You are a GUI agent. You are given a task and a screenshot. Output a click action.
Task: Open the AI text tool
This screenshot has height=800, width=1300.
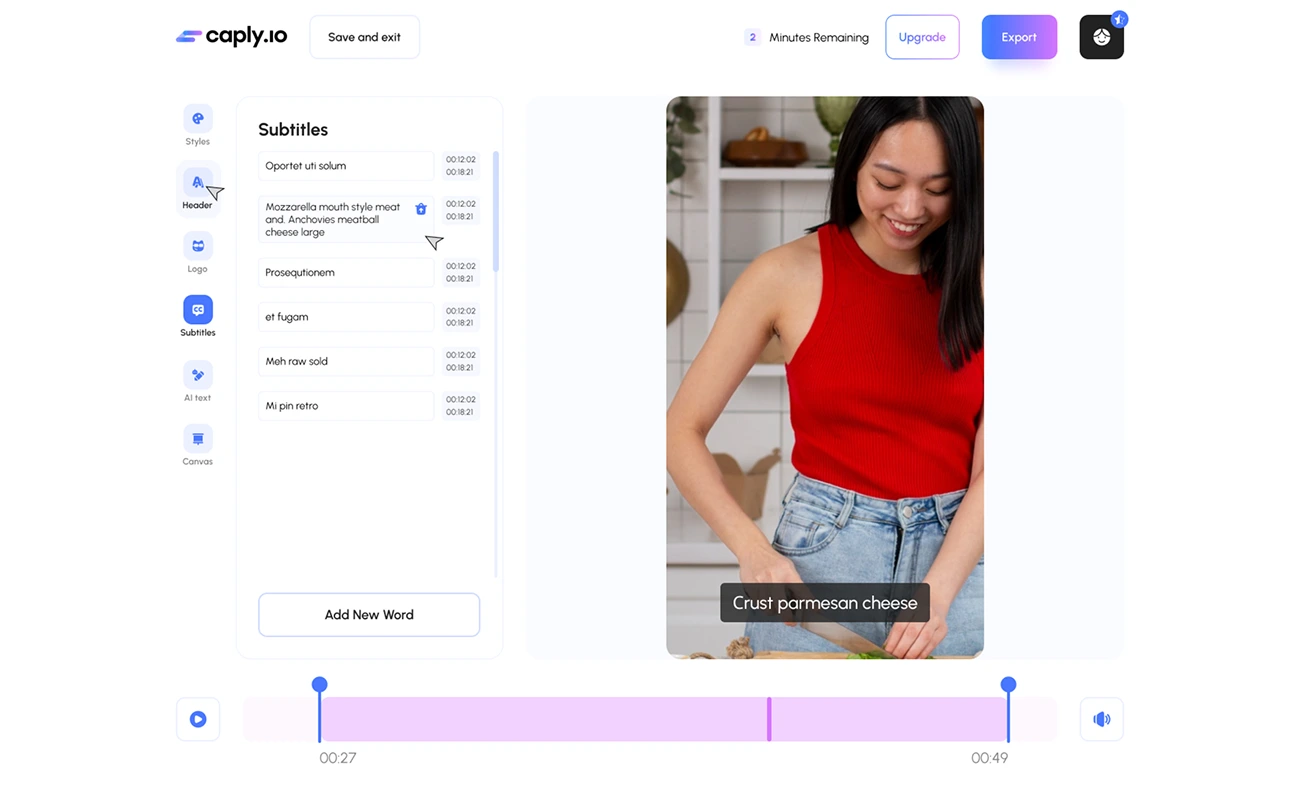pos(198,375)
